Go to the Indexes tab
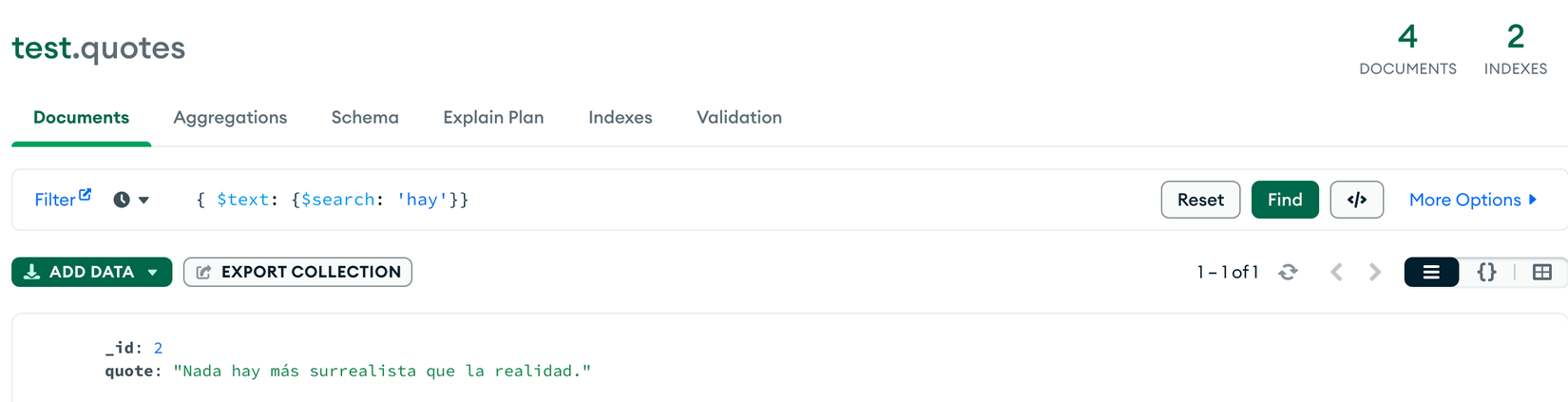The width and height of the screenshot is (1568, 402). 620,118
